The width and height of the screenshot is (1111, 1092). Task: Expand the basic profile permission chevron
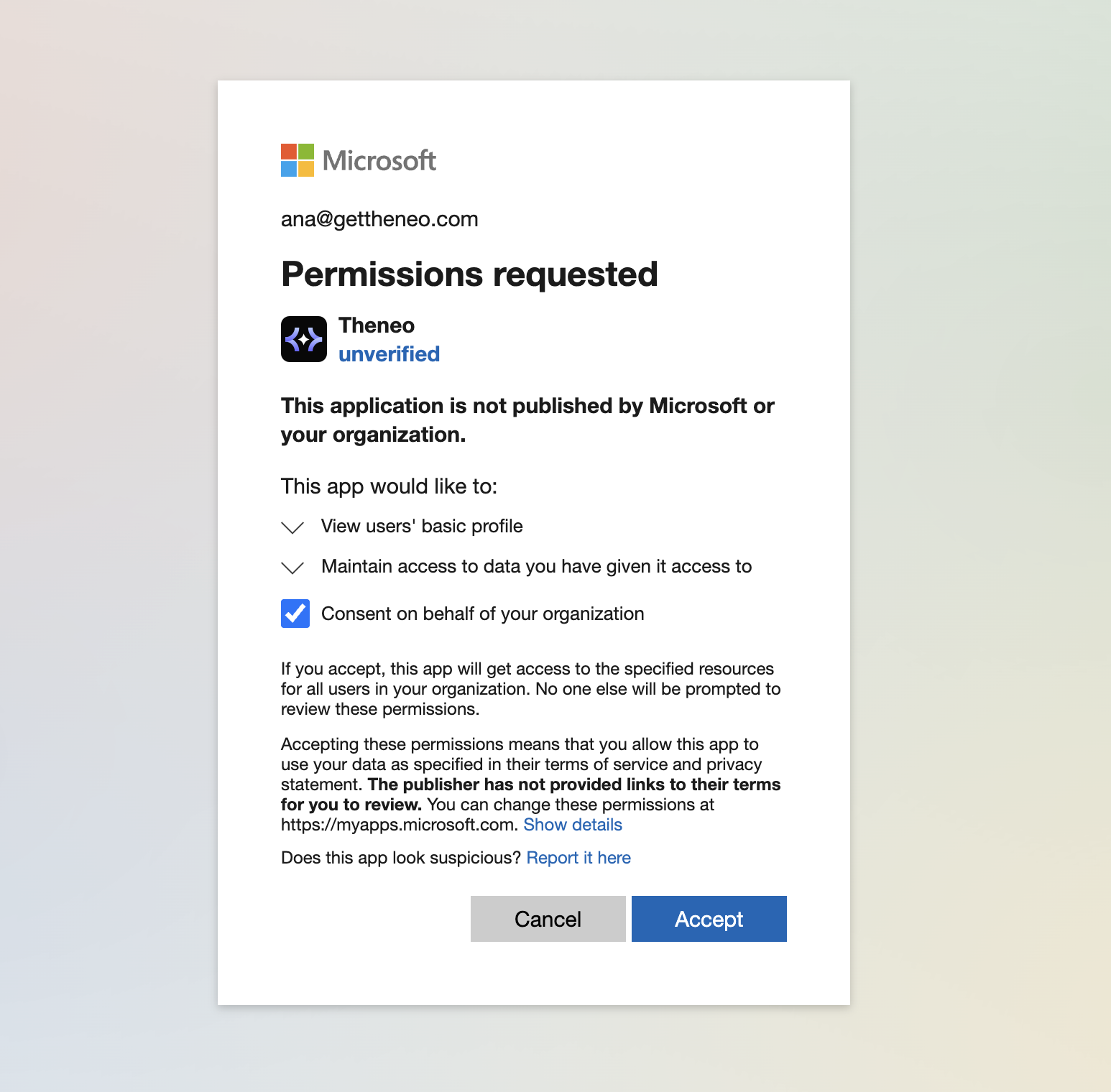click(x=292, y=527)
